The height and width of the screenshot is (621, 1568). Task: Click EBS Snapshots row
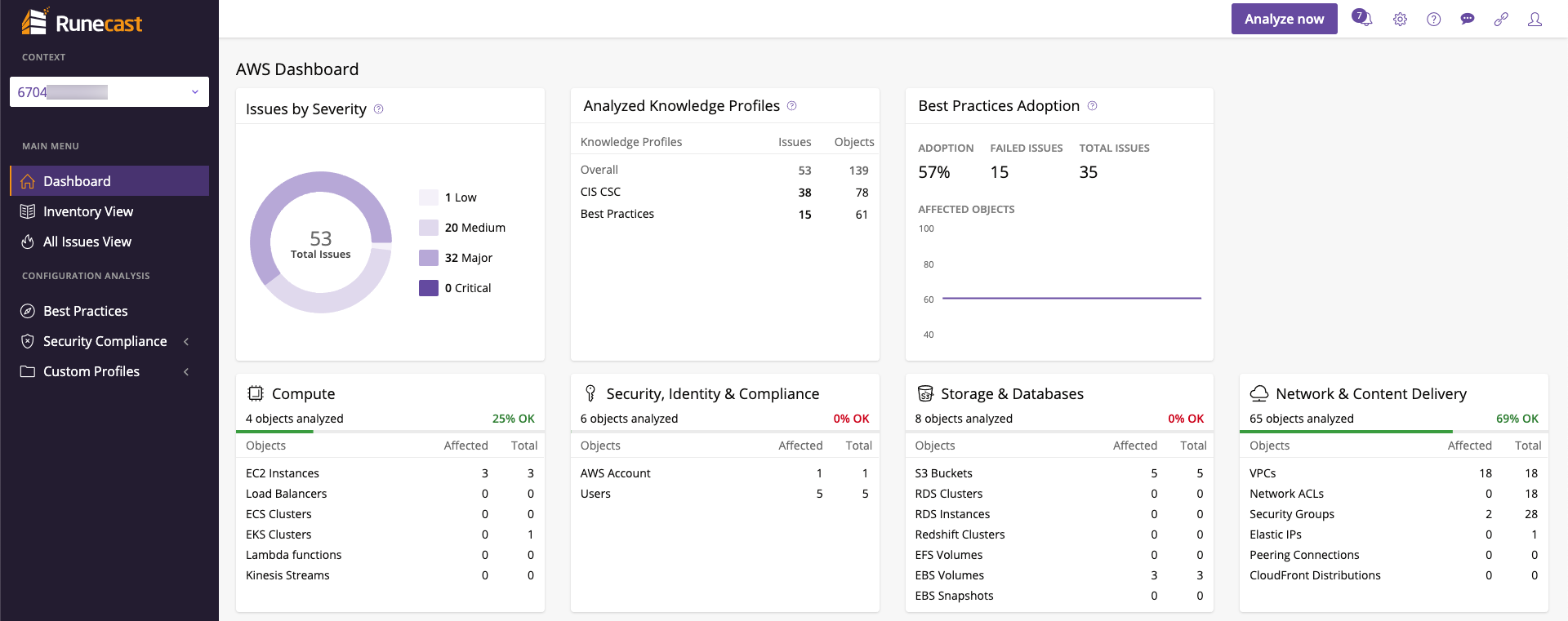point(1059,596)
